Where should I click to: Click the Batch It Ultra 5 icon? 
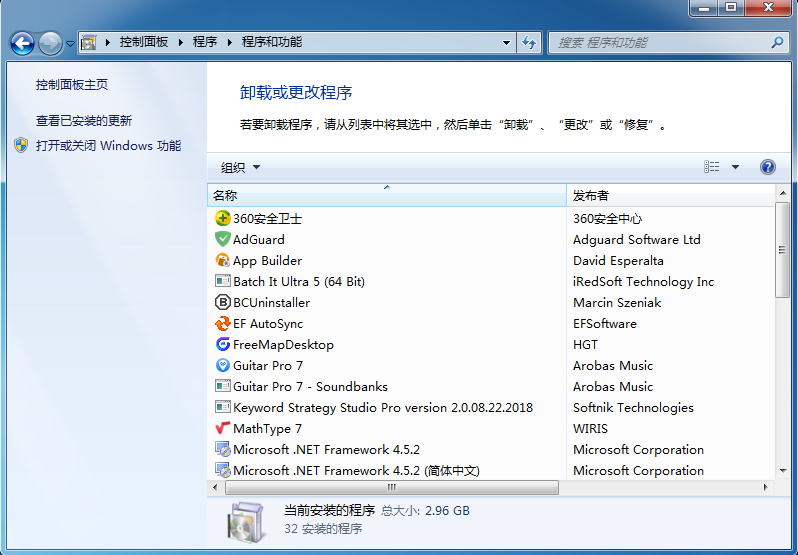[x=222, y=281]
